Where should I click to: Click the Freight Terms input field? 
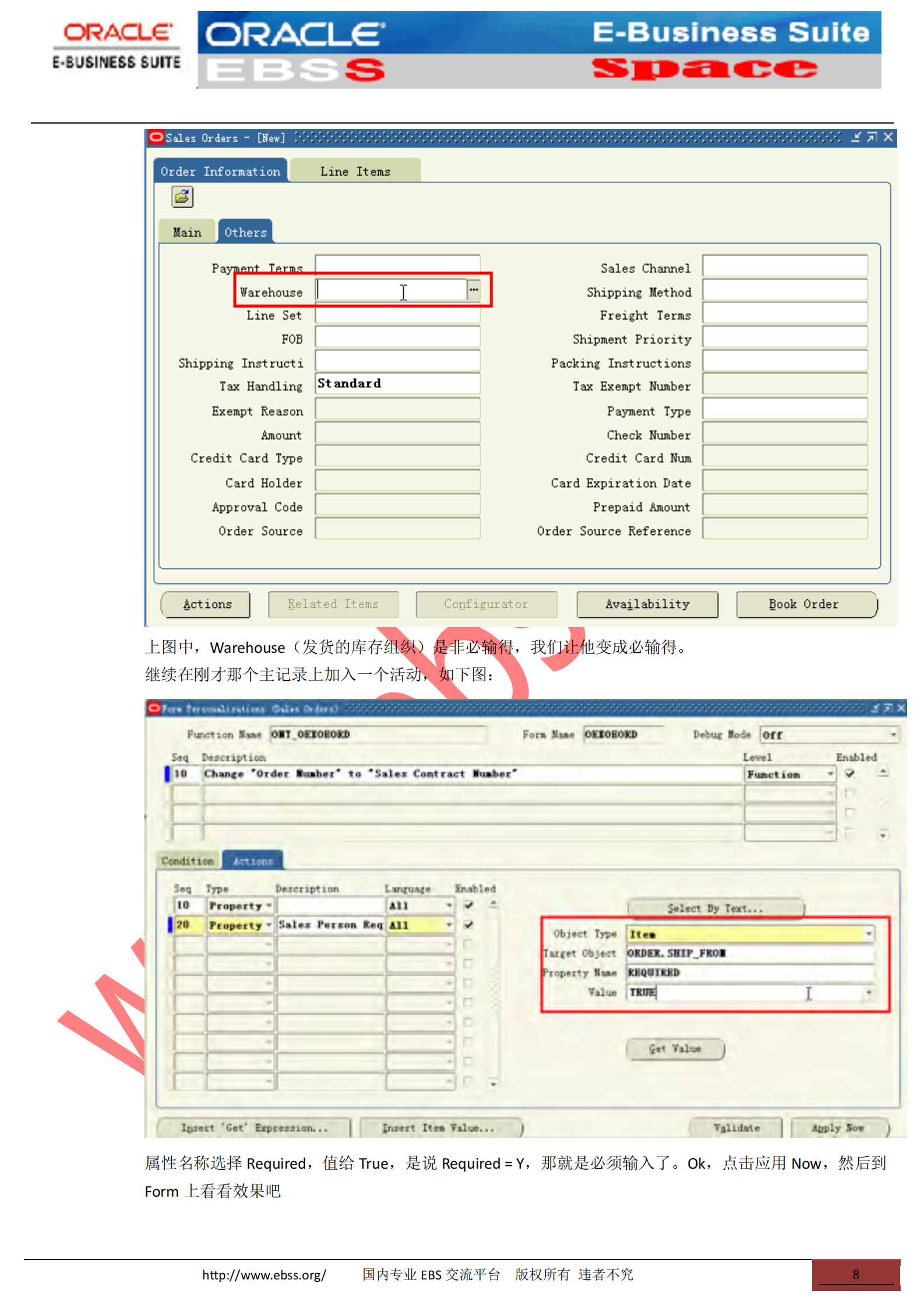click(x=785, y=313)
